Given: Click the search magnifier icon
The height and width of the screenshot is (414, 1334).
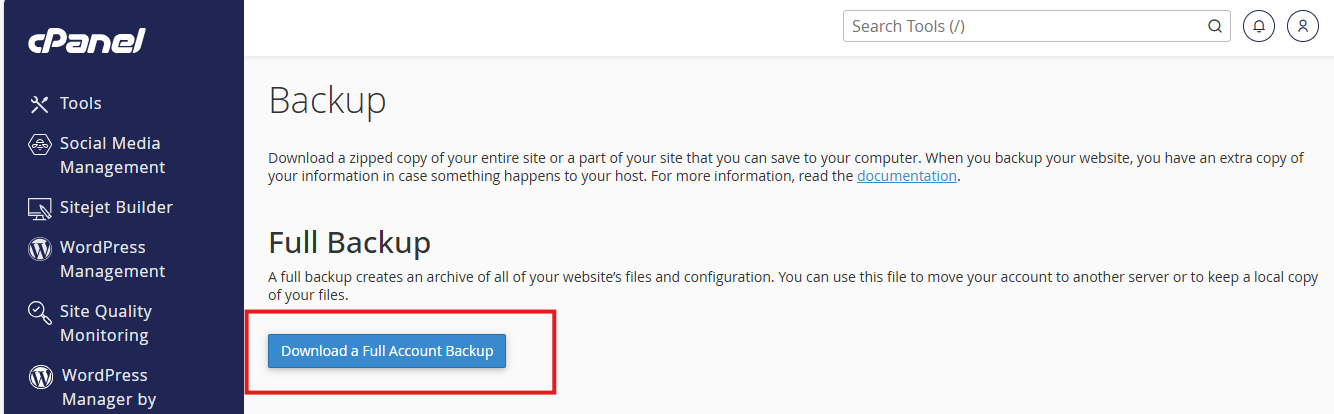Looking at the screenshot, I should tap(1214, 27).
